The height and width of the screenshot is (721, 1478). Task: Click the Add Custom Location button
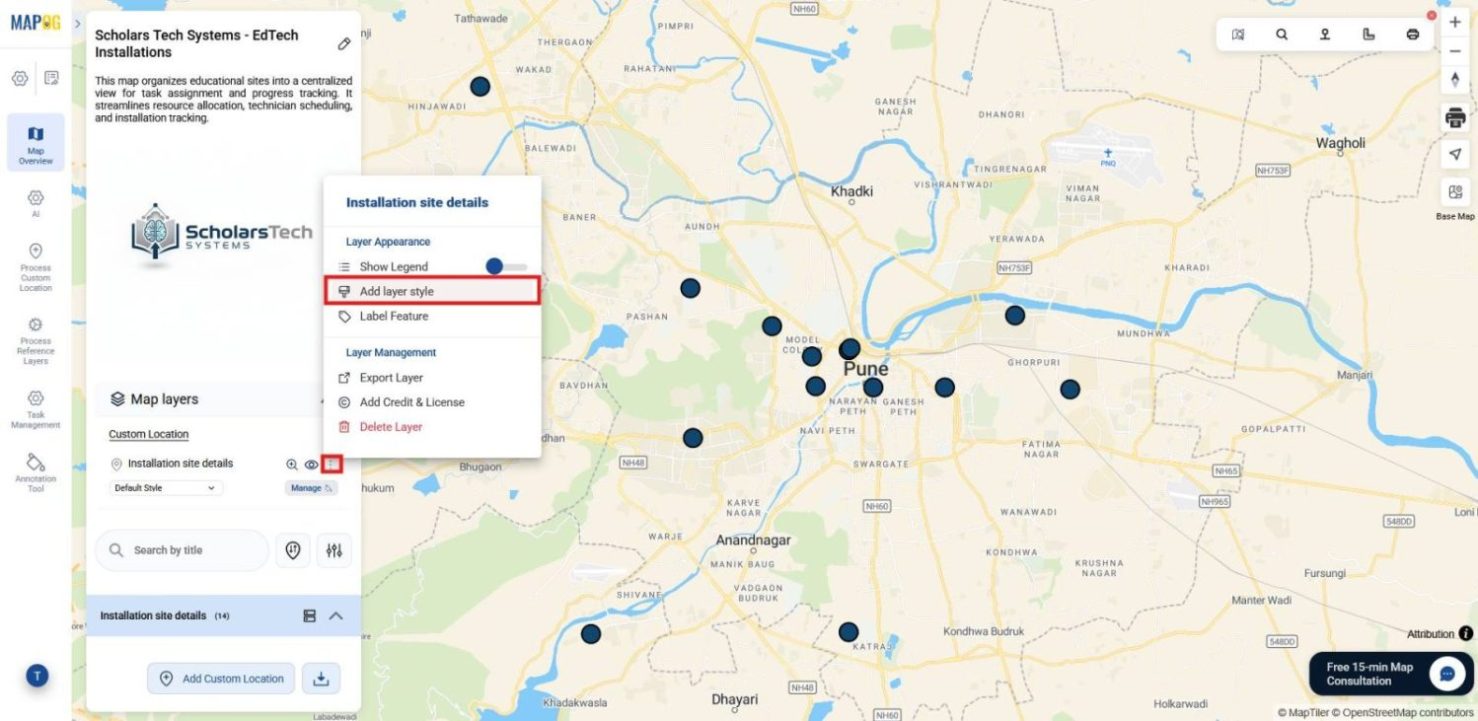(x=221, y=678)
